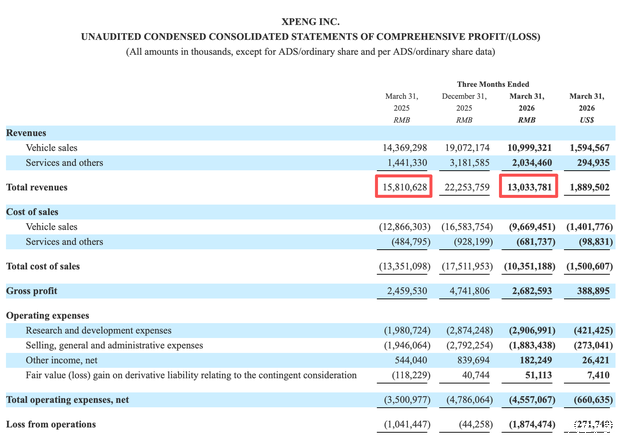Viewport: 620px width, 439px height.
Task: Click the 'Total cost of sales' label
Action: (x=43, y=267)
